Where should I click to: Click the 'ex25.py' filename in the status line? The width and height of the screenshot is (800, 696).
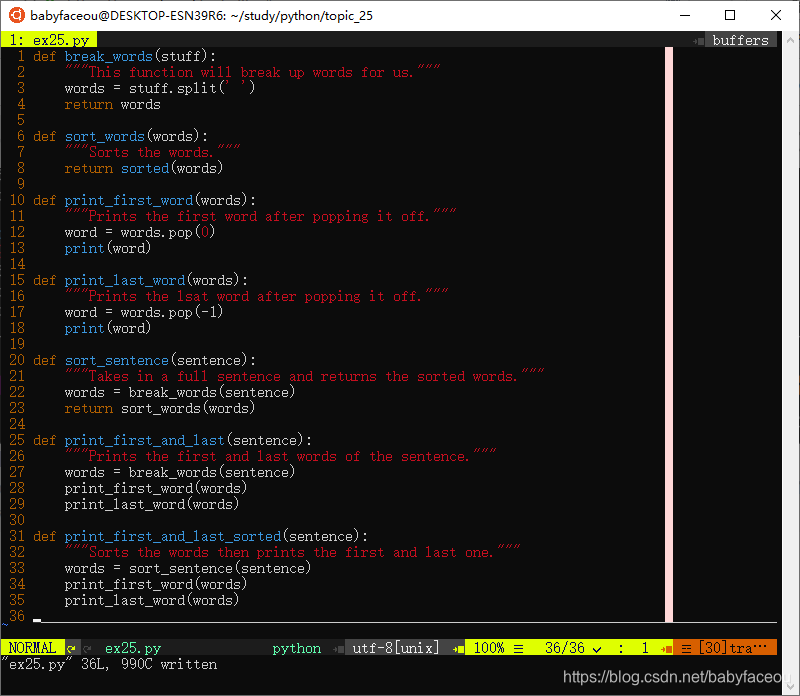(133, 648)
